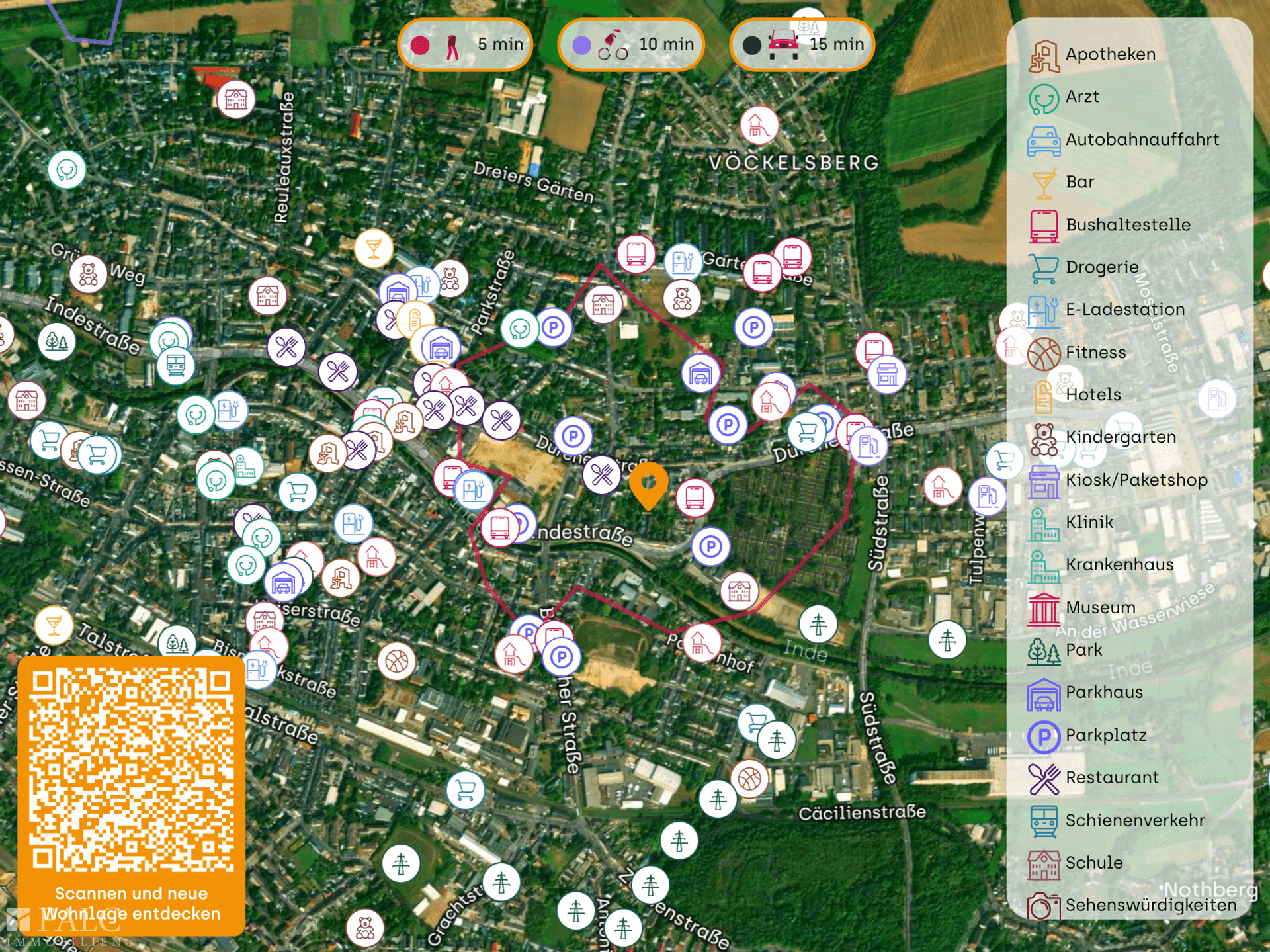
Task: Click the purple cycling time dot
Action: (x=581, y=45)
